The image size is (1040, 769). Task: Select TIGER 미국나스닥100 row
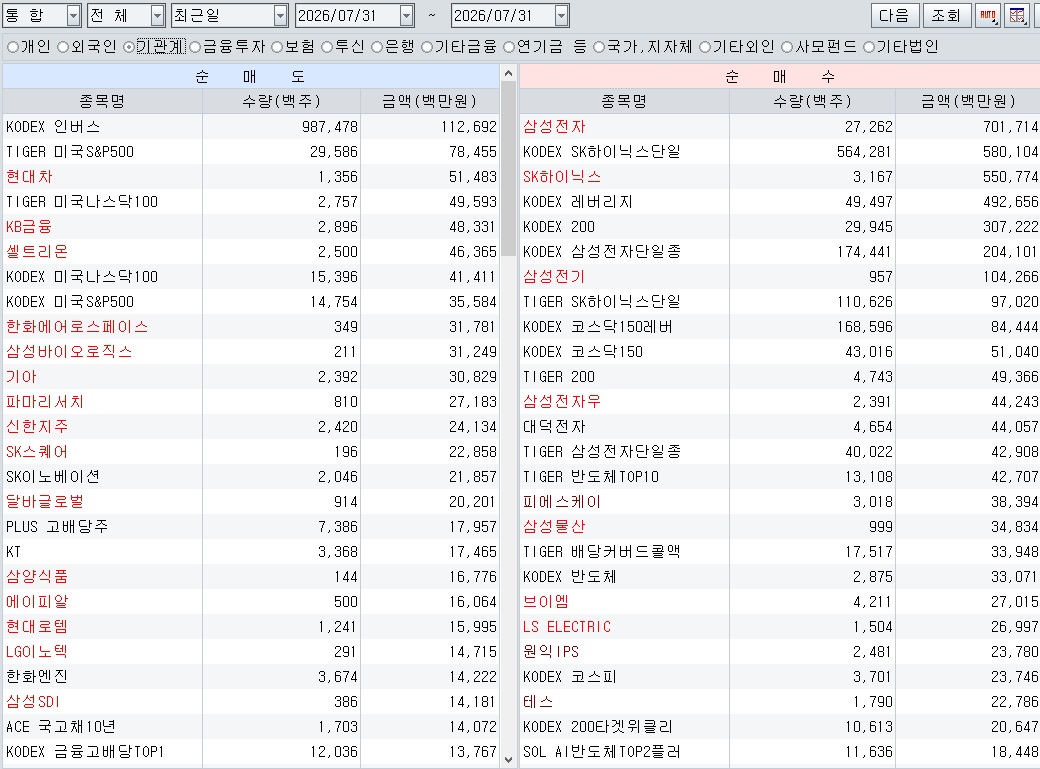pyautogui.click(x=251, y=202)
